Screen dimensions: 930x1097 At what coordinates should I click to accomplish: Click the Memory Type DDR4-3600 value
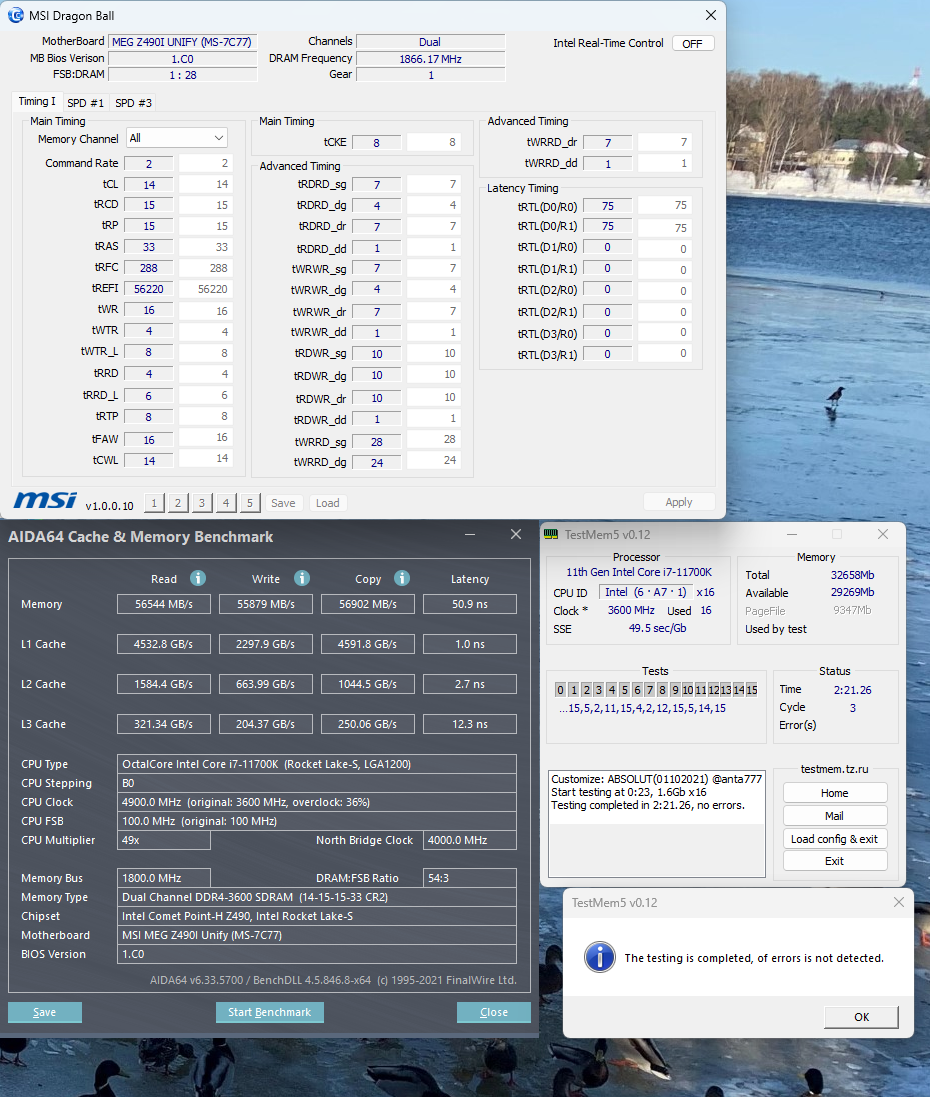[x=316, y=897]
